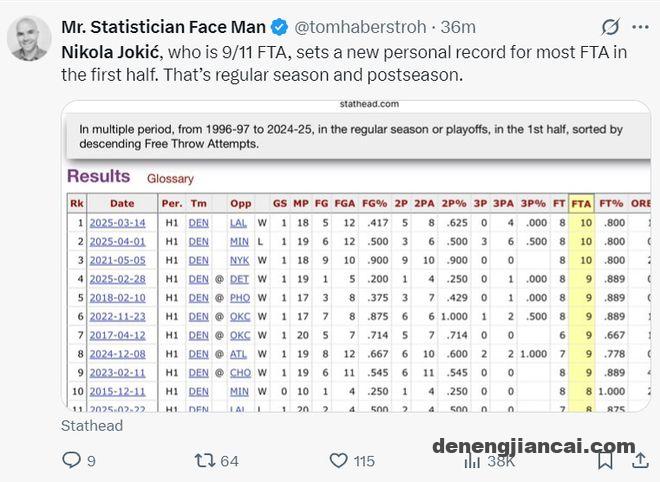Open the 2025-03-14 game date link
This screenshot has width=660, height=482.
click(117, 223)
